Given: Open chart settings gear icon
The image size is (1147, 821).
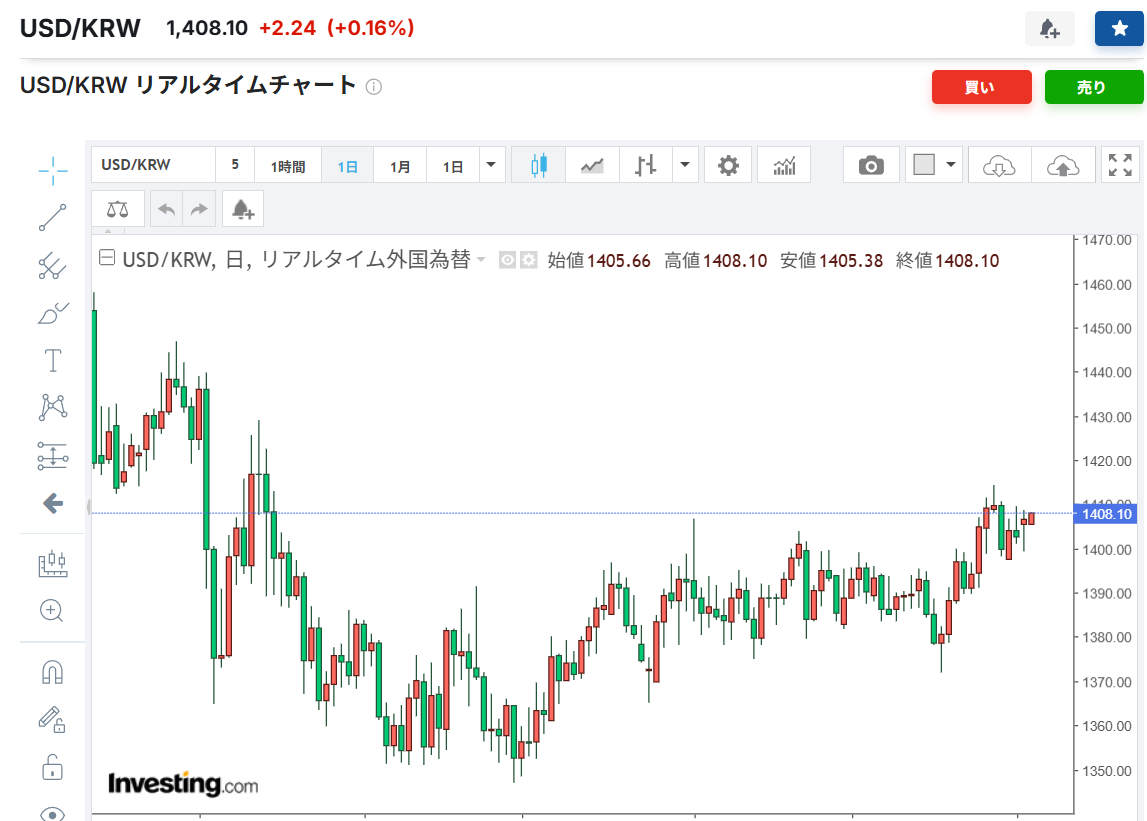Looking at the screenshot, I should pyautogui.click(x=728, y=165).
